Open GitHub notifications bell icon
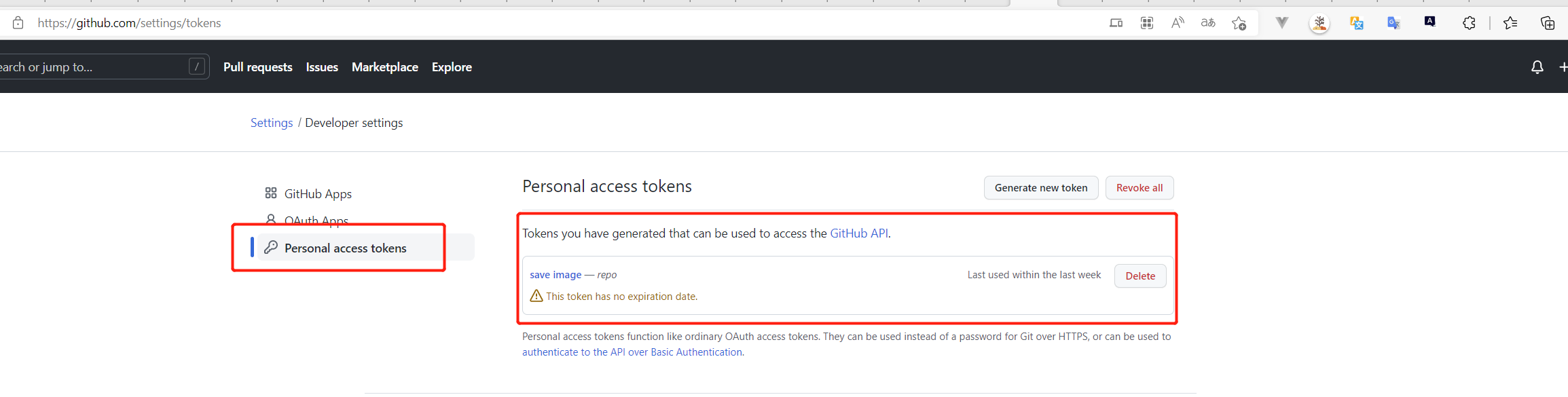Viewport: 1568px width, 397px height. pyautogui.click(x=1537, y=67)
